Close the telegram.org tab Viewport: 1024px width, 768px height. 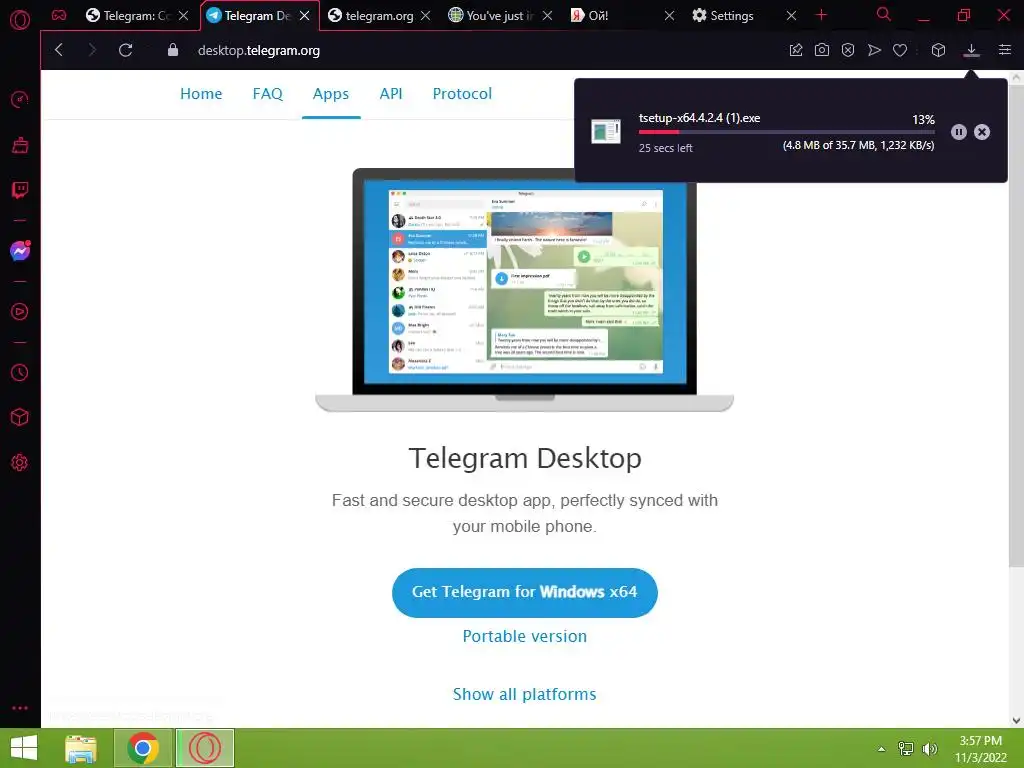425,16
